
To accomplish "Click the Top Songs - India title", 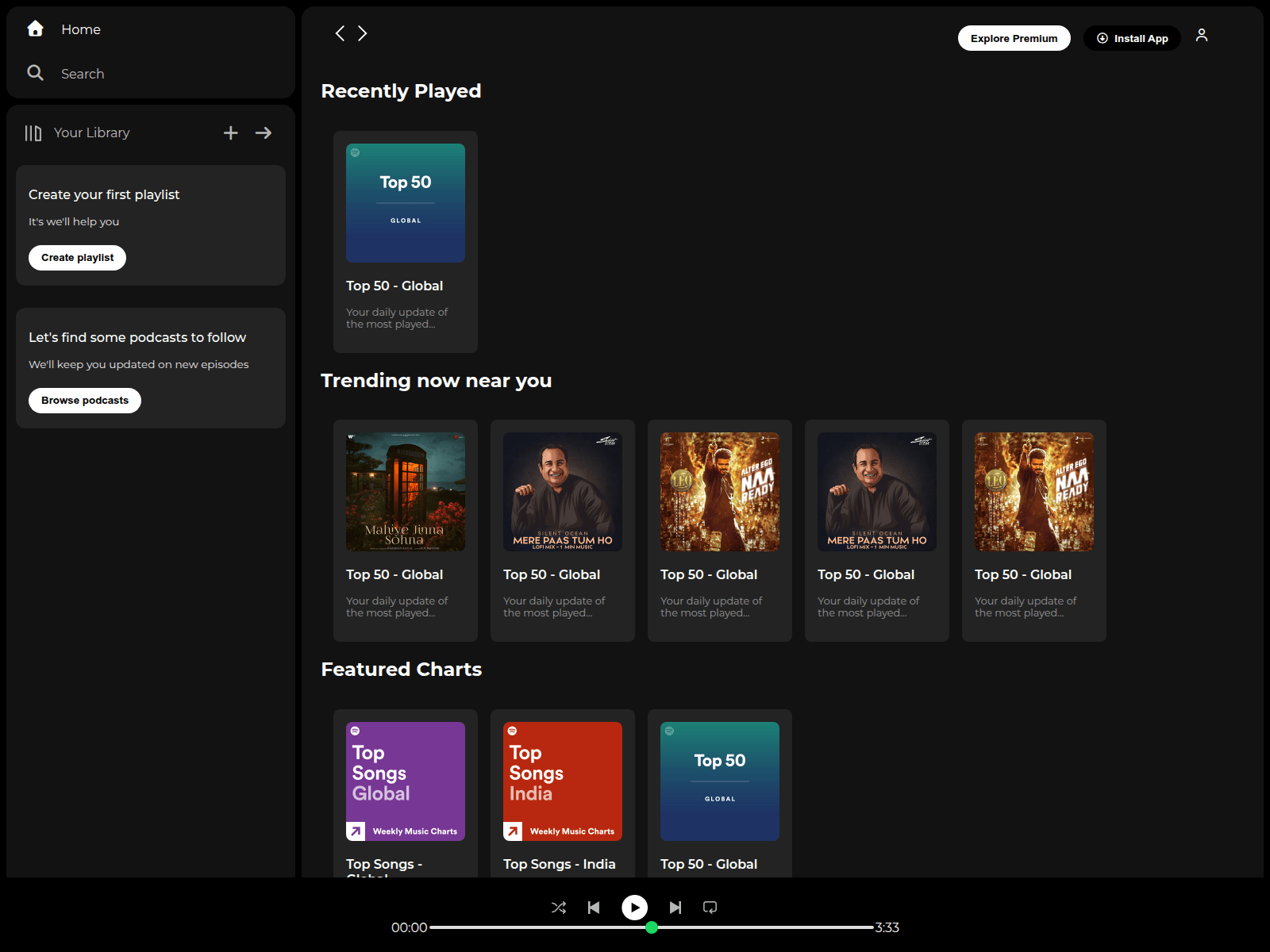I will click(x=559, y=864).
